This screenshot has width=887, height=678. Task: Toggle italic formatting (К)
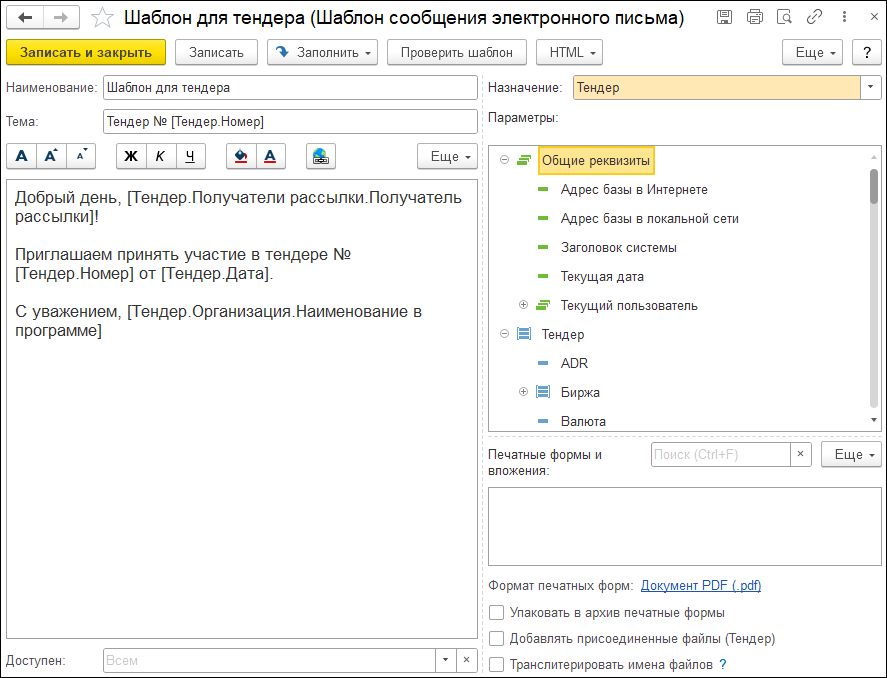[x=161, y=156]
